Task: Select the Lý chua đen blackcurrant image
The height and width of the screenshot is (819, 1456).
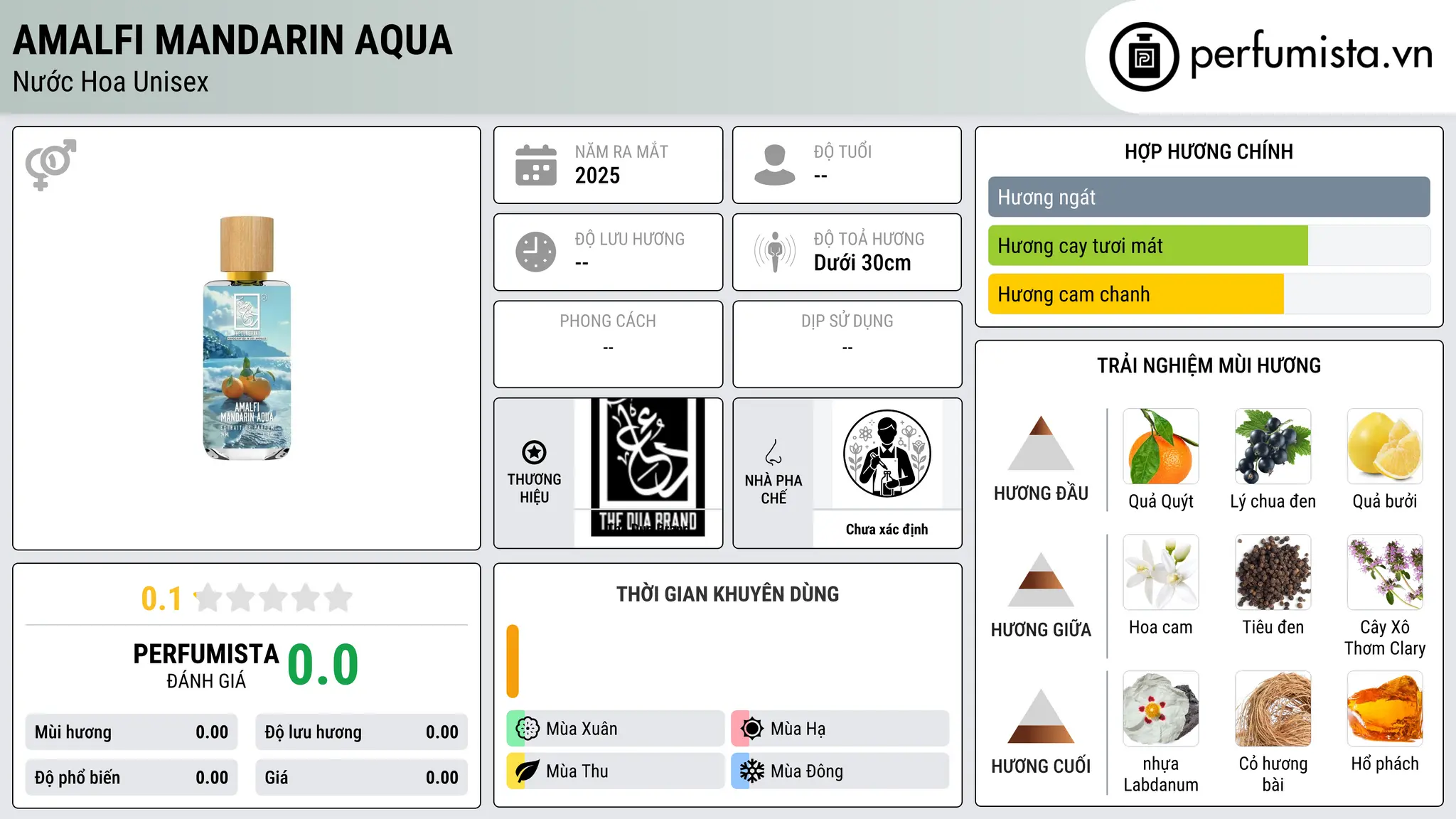Action: tap(1273, 446)
